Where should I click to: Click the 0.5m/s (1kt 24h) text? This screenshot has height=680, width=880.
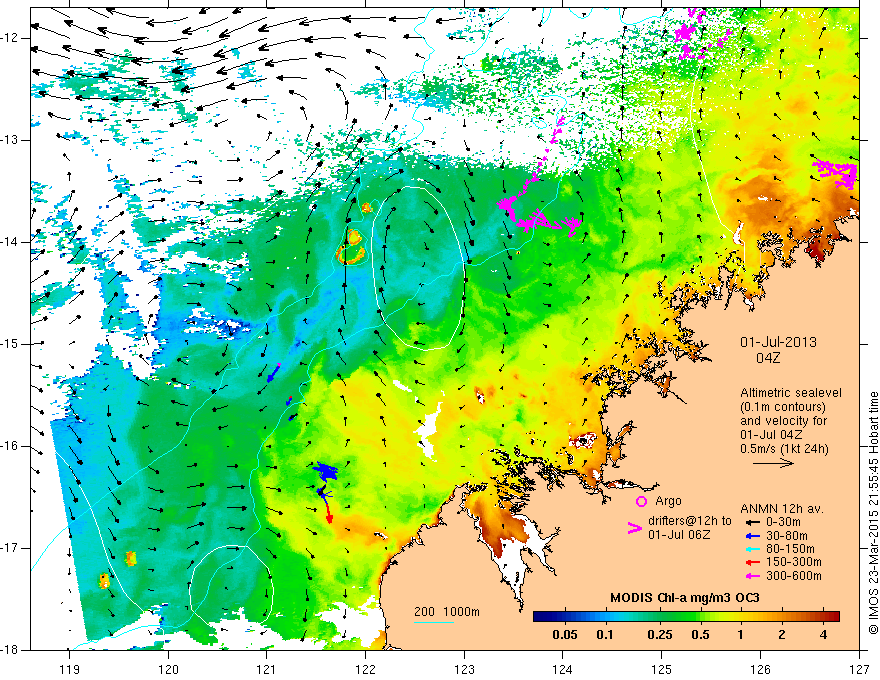[x=785, y=449]
